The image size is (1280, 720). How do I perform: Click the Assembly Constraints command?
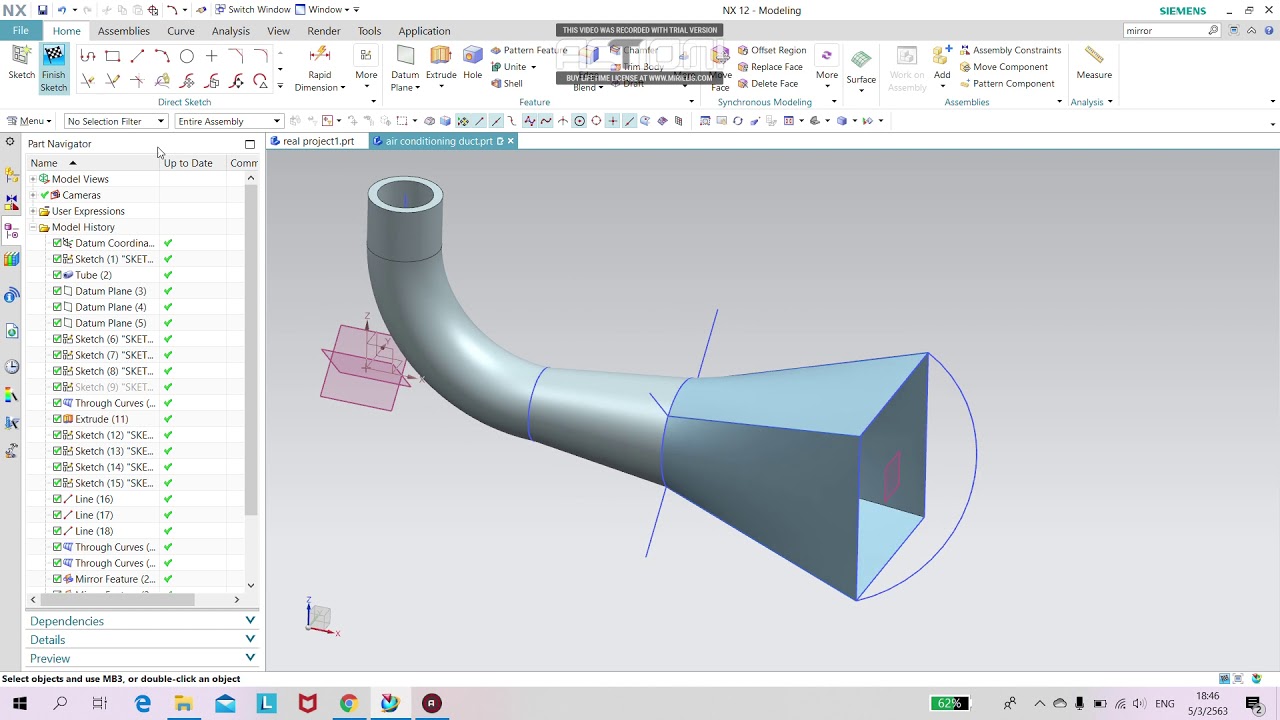pyautogui.click(x=1010, y=50)
